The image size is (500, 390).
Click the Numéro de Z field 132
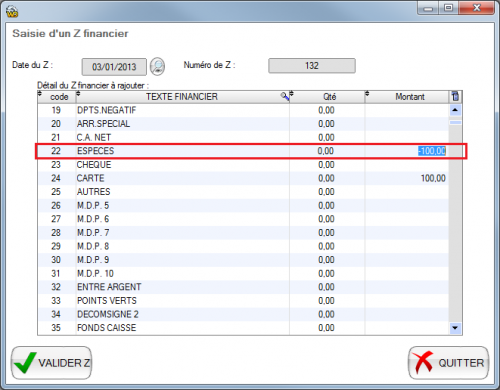coord(312,65)
